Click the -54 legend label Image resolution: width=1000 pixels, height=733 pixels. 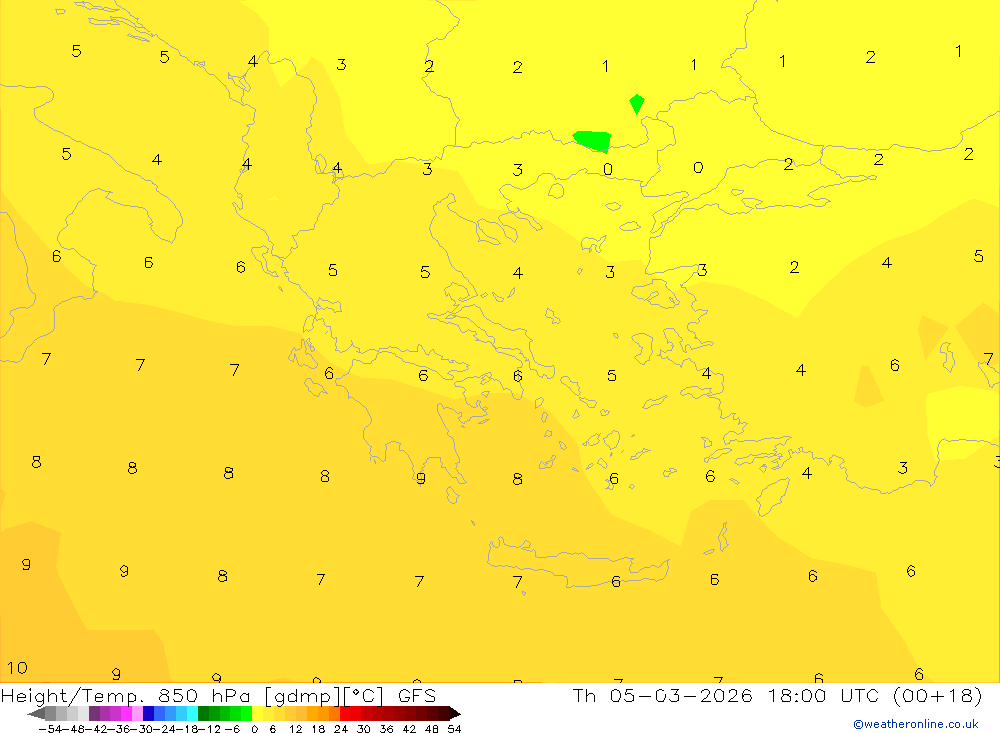pyautogui.click(x=50, y=729)
